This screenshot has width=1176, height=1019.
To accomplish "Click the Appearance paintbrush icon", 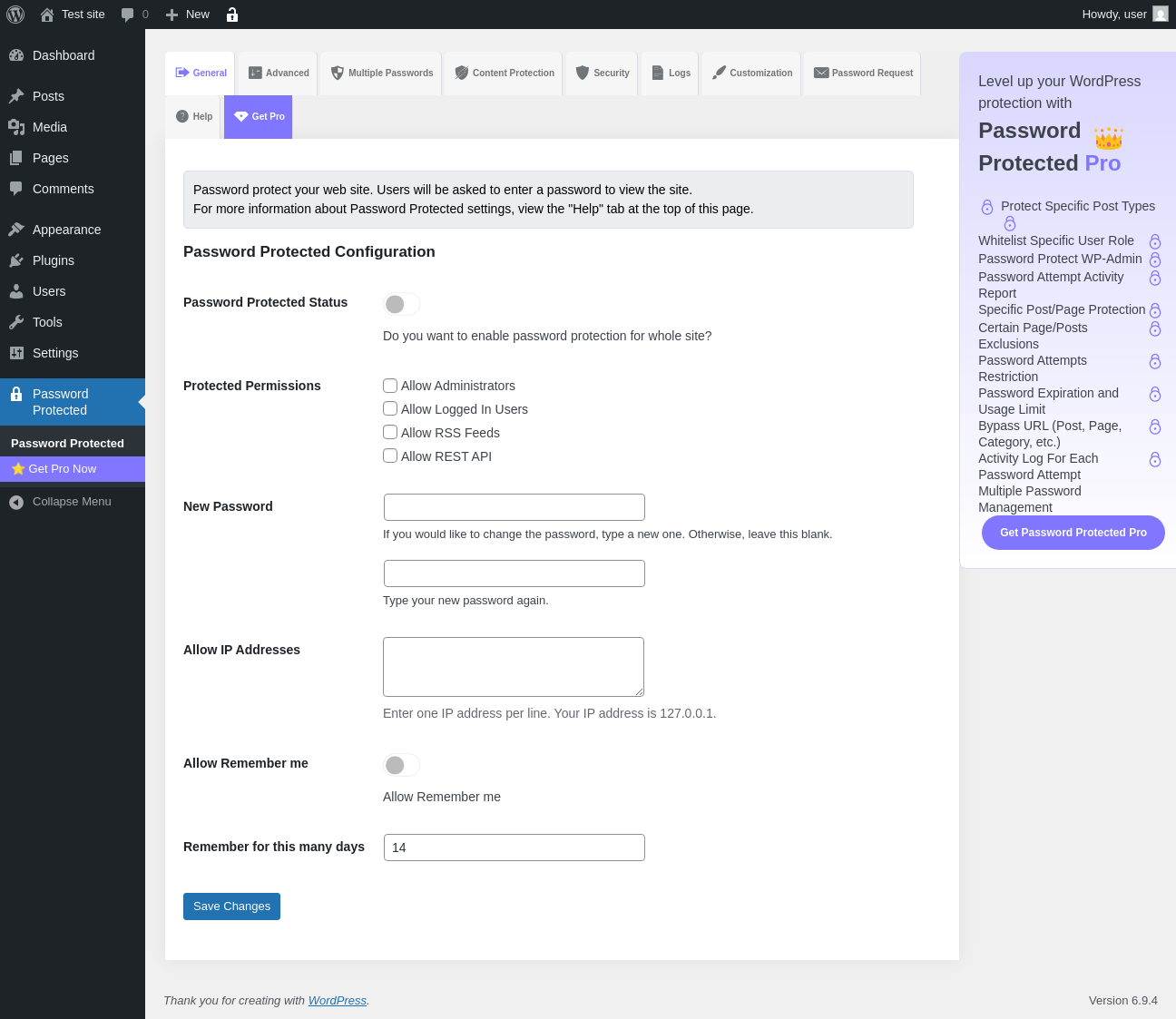I will tap(16, 230).
